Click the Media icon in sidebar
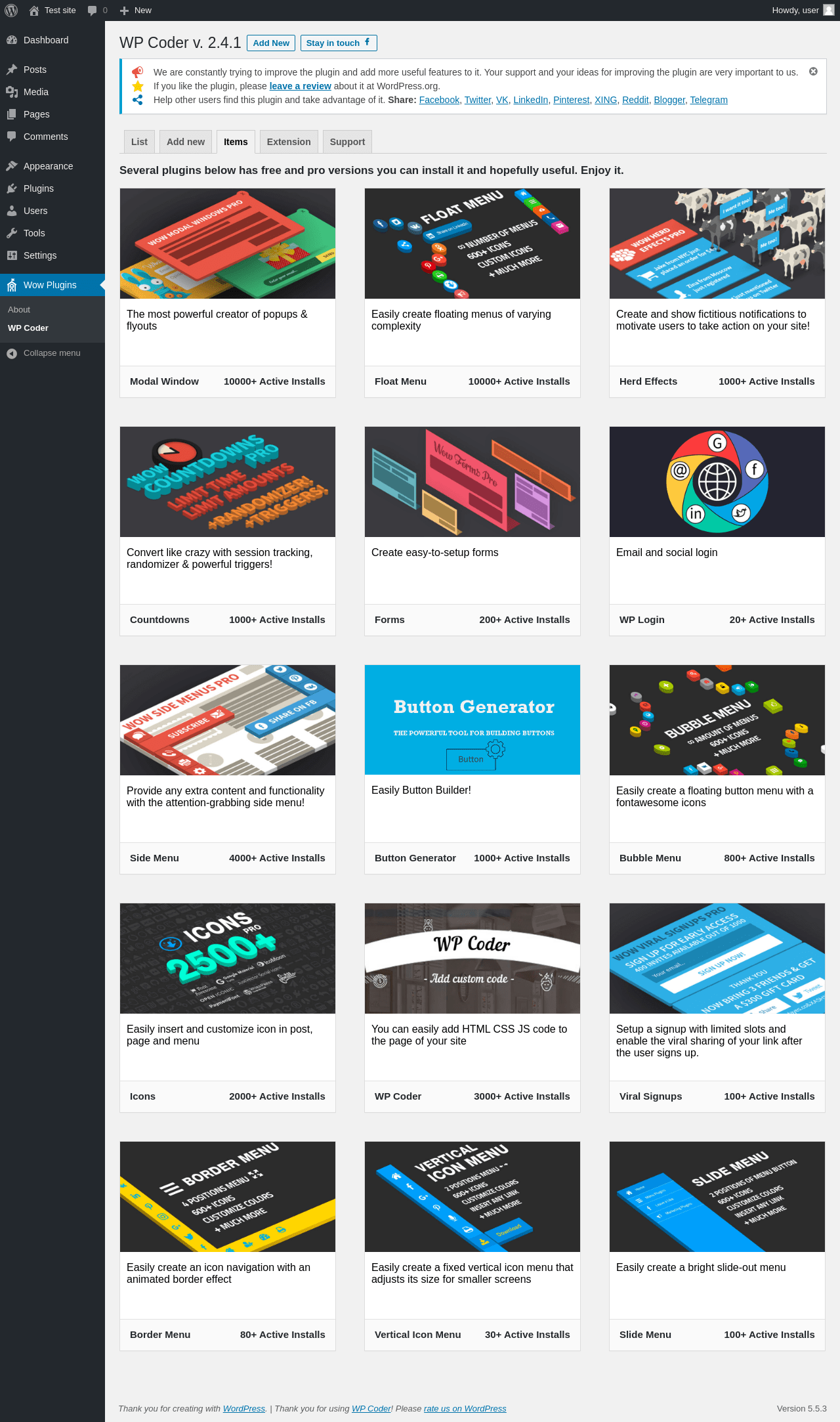Viewport: 840px width, 1422px height. tap(12, 92)
